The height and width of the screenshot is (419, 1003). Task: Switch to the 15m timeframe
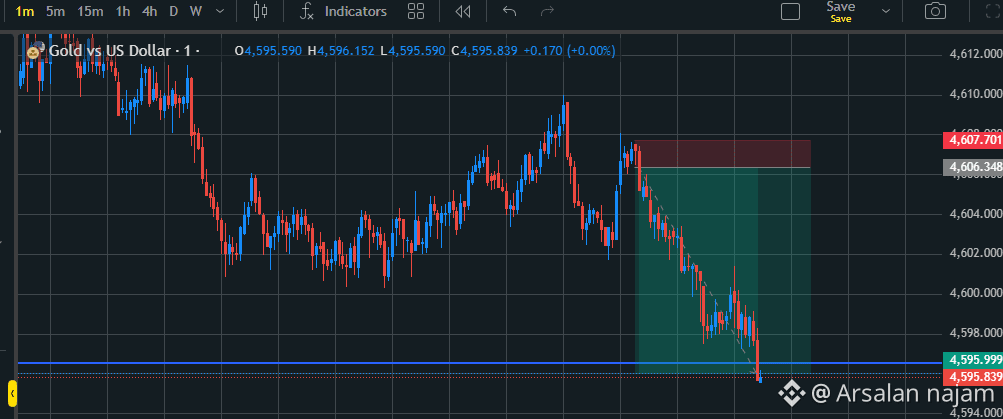point(90,11)
